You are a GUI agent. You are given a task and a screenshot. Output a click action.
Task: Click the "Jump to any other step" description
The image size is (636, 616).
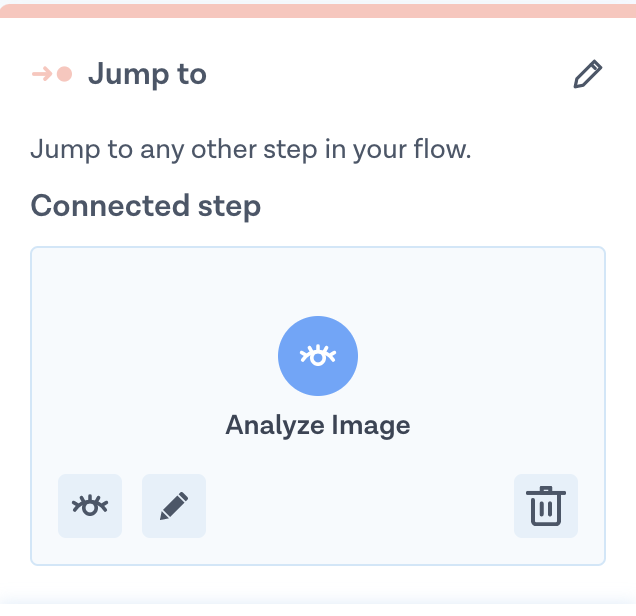250,150
